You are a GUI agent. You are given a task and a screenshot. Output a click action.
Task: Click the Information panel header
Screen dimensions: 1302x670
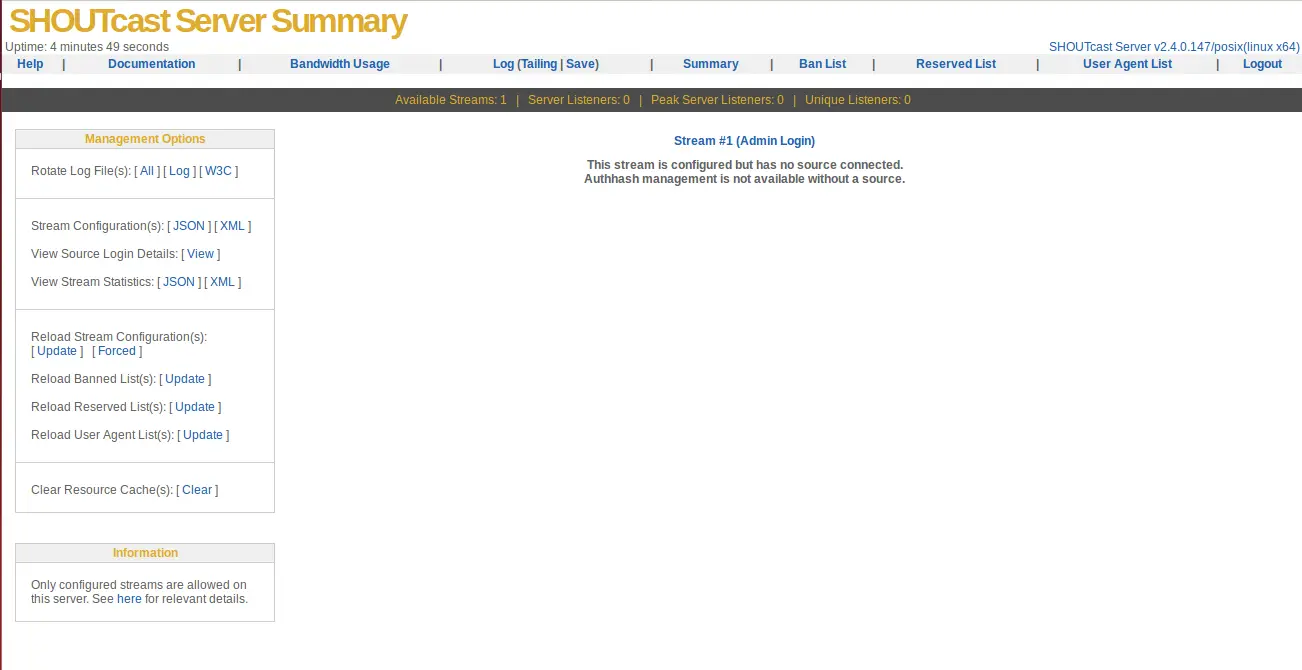[x=145, y=553]
